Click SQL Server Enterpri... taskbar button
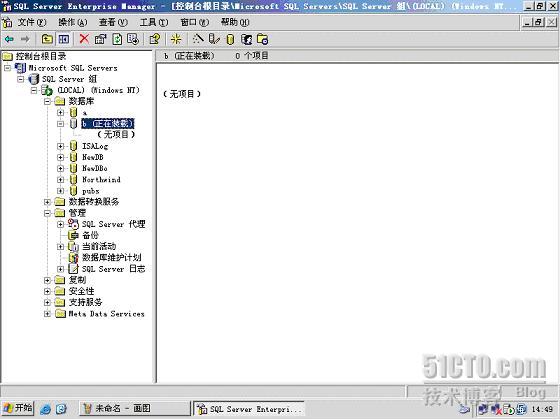This screenshot has height=420, width=560. (249, 409)
